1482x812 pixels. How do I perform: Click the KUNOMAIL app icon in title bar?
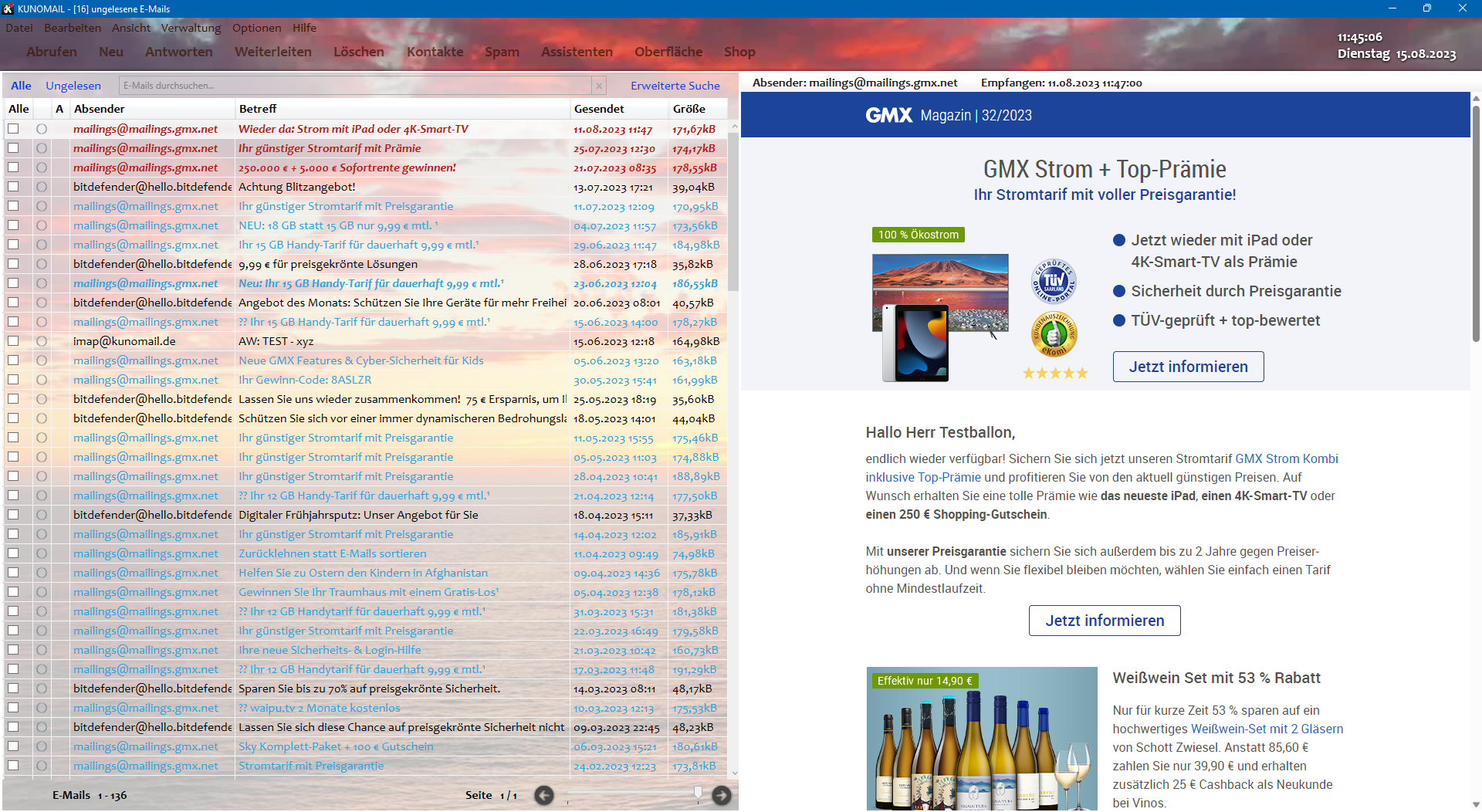click(x=8, y=8)
